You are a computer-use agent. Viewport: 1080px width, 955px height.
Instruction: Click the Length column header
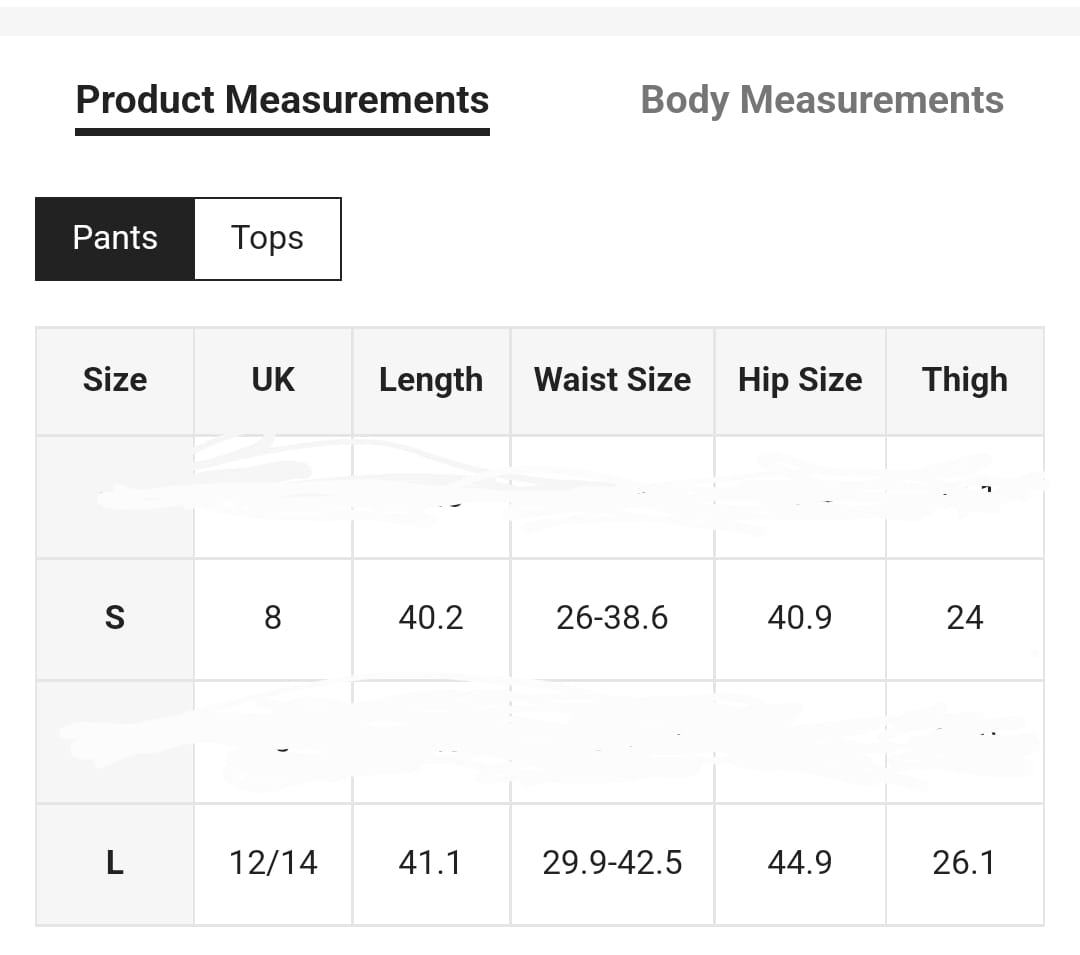[431, 380]
